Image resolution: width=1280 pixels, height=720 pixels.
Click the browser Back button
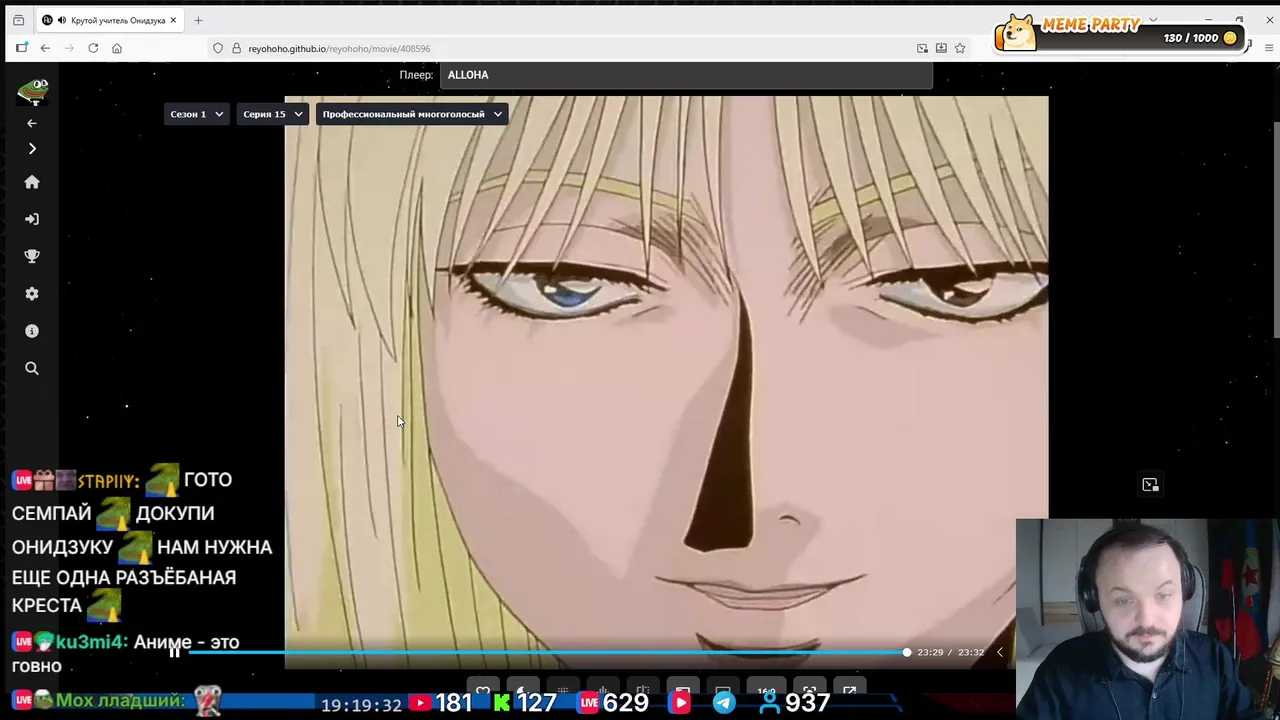pos(45,48)
